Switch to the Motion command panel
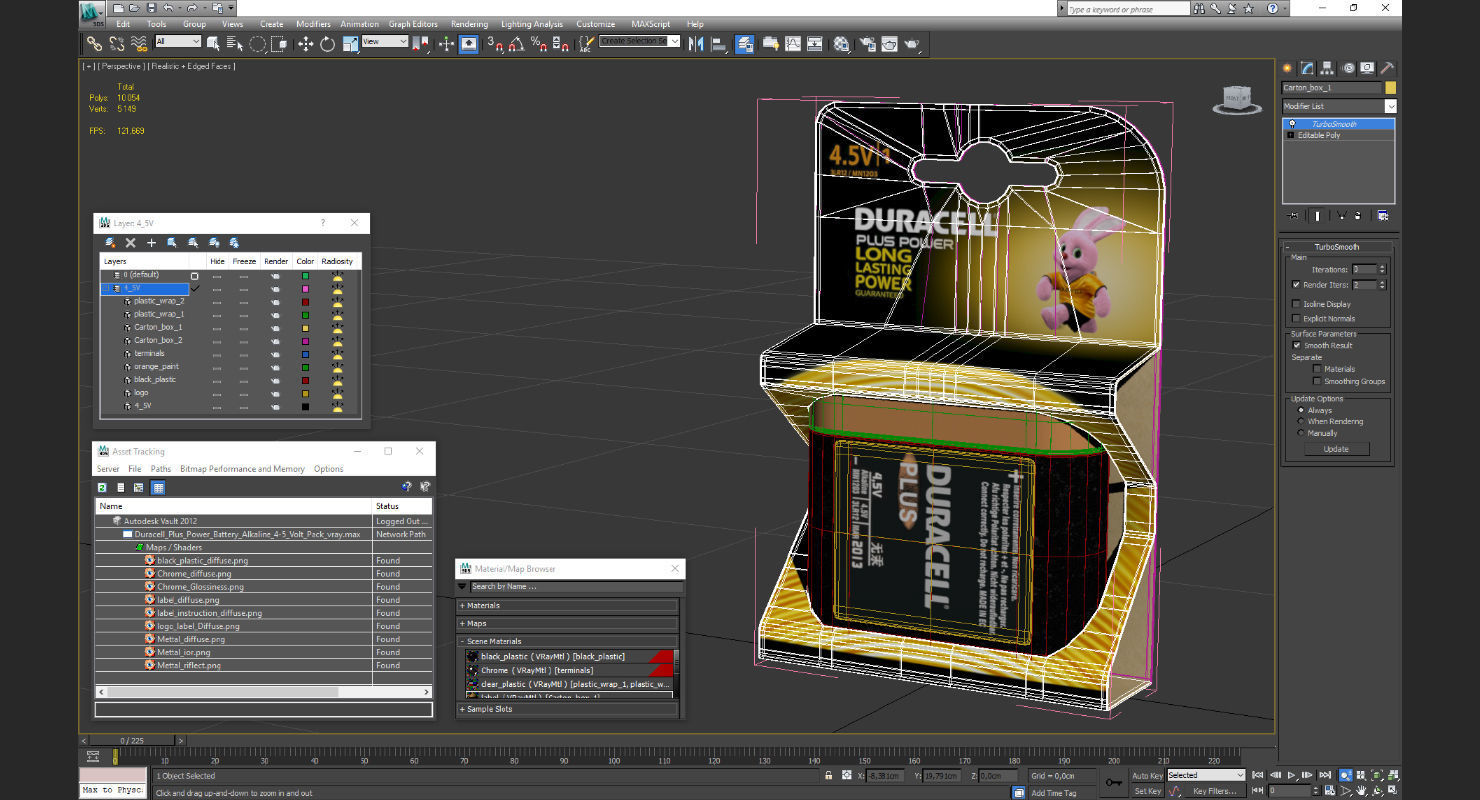The width and height of the screenshot is (1480, 800). pyautogui.click(x=1348, y=68)
